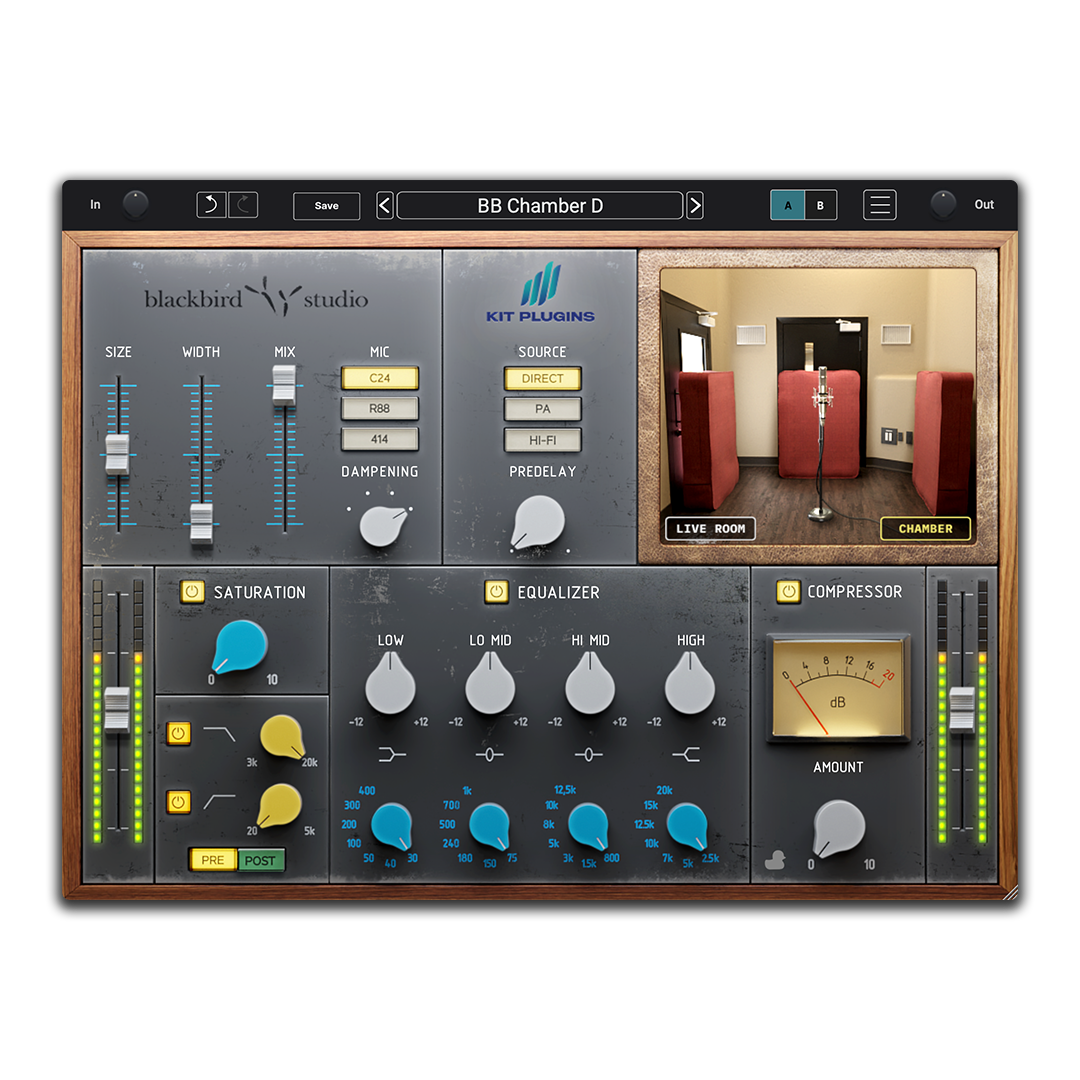
Task: Click the chamber room photo
Action: pos(818,406)
